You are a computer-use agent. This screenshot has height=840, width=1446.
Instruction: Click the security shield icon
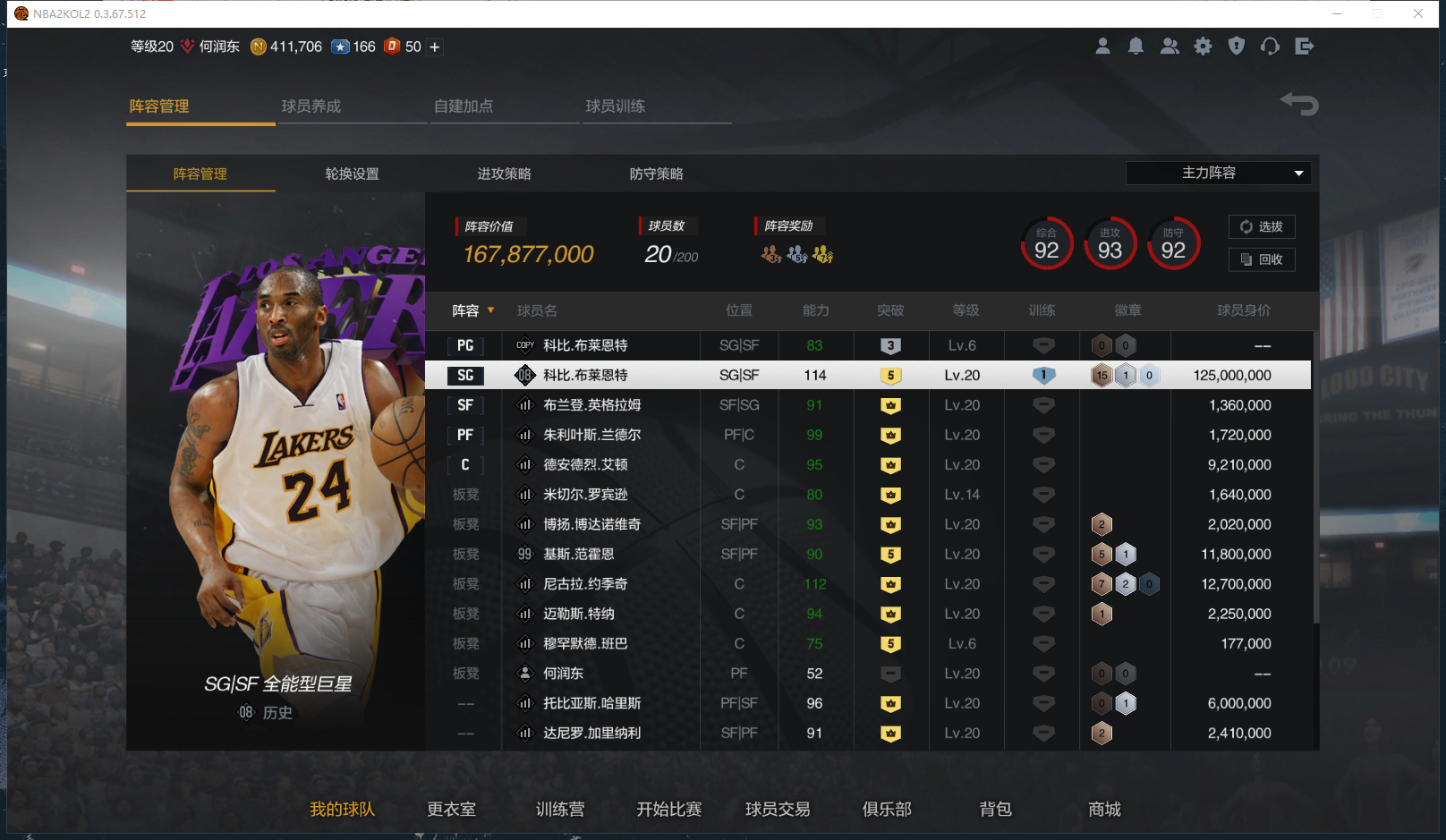[1237, 47]
